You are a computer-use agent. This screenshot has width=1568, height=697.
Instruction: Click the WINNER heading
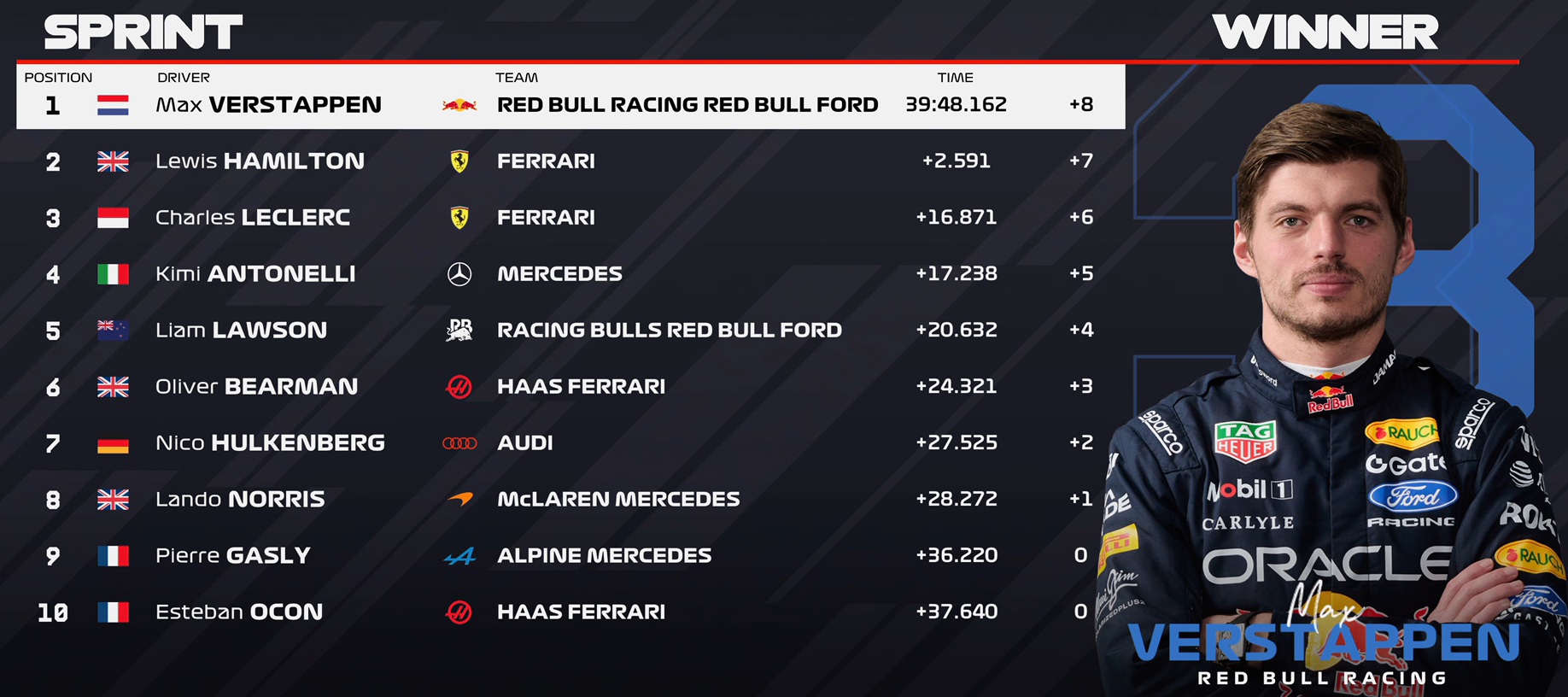coord(1325,32)
